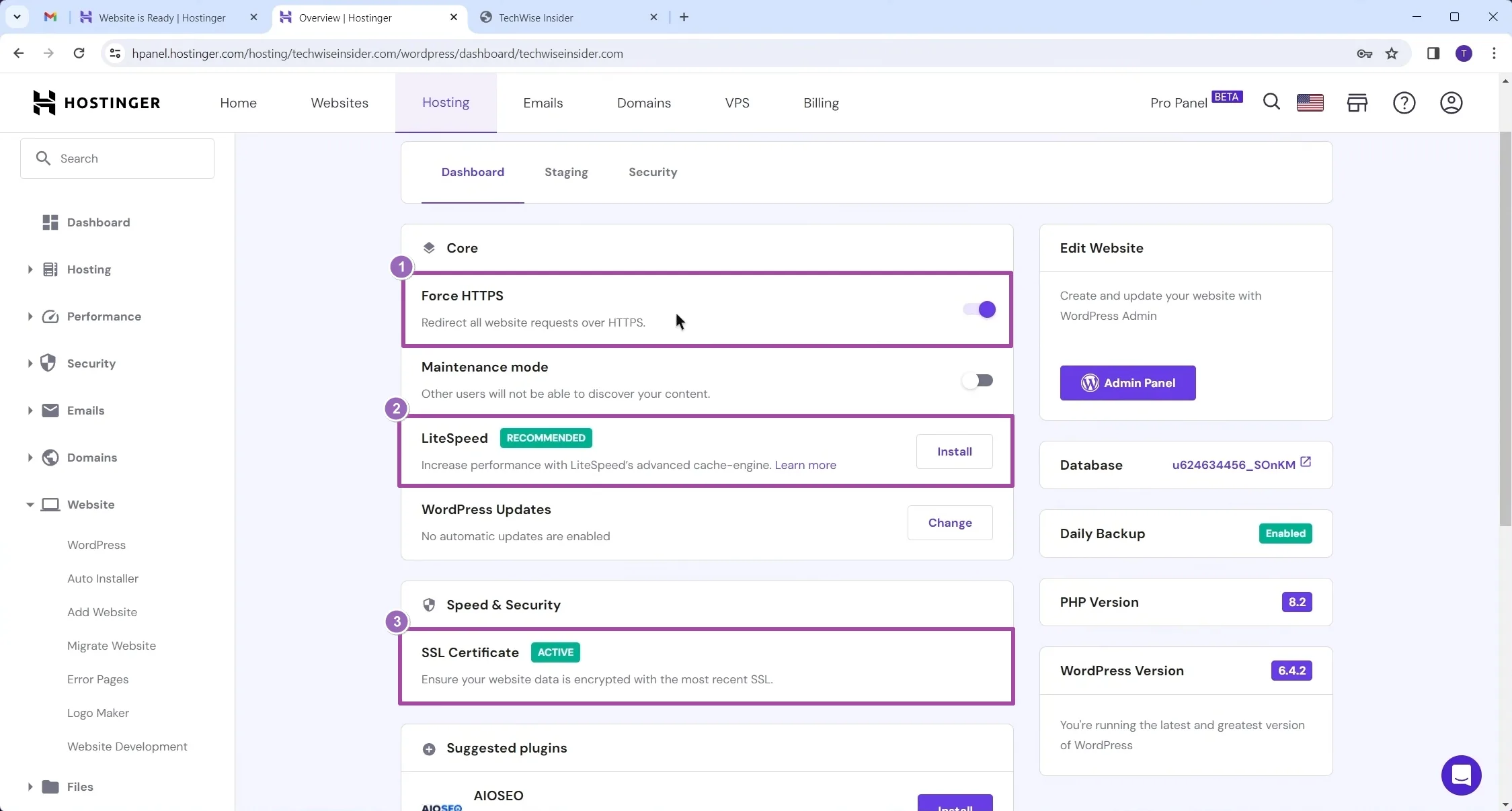Click the US flag language icon
1512x811 pixels.
pyautogui.click(x=1310, y=103)
